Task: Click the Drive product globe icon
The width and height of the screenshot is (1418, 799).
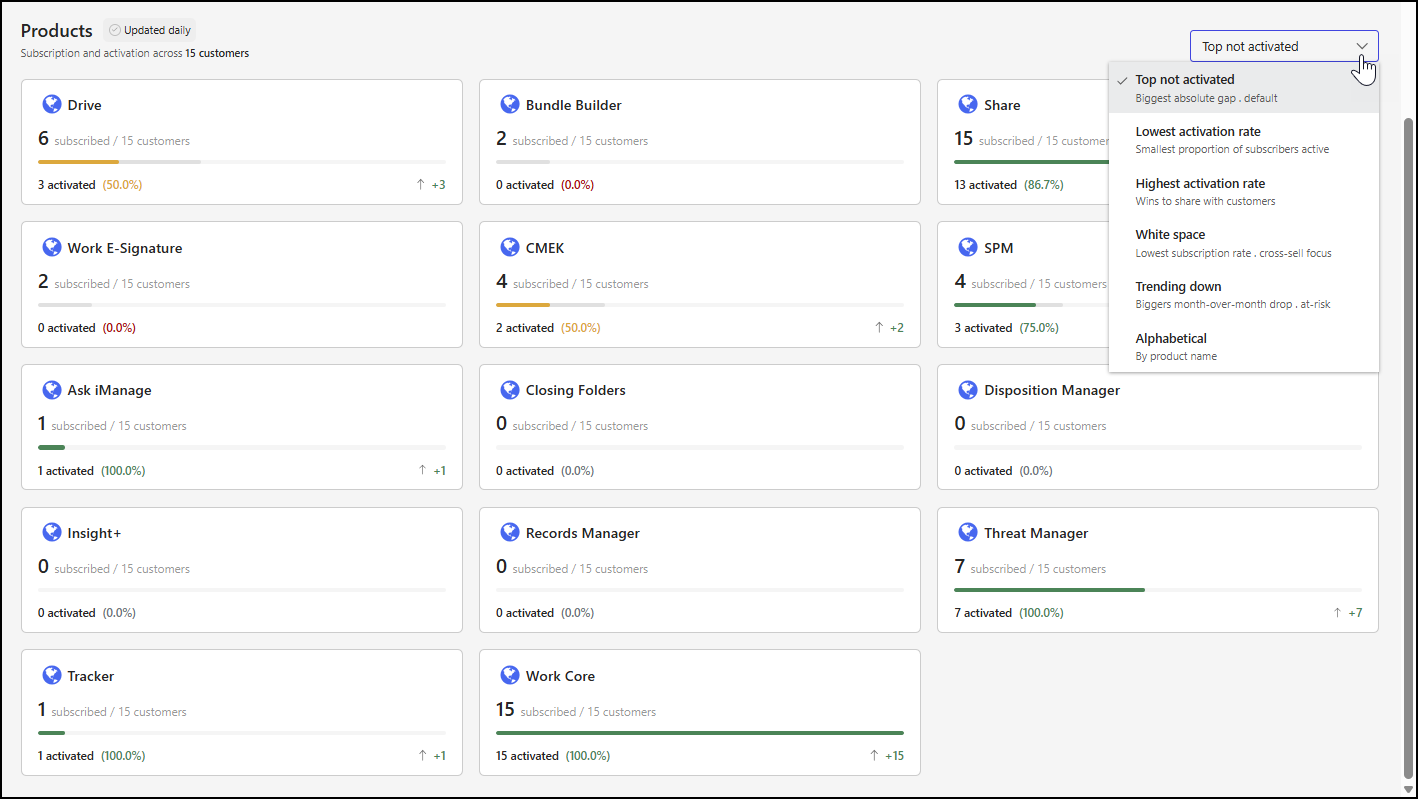Action: [52, 104]
